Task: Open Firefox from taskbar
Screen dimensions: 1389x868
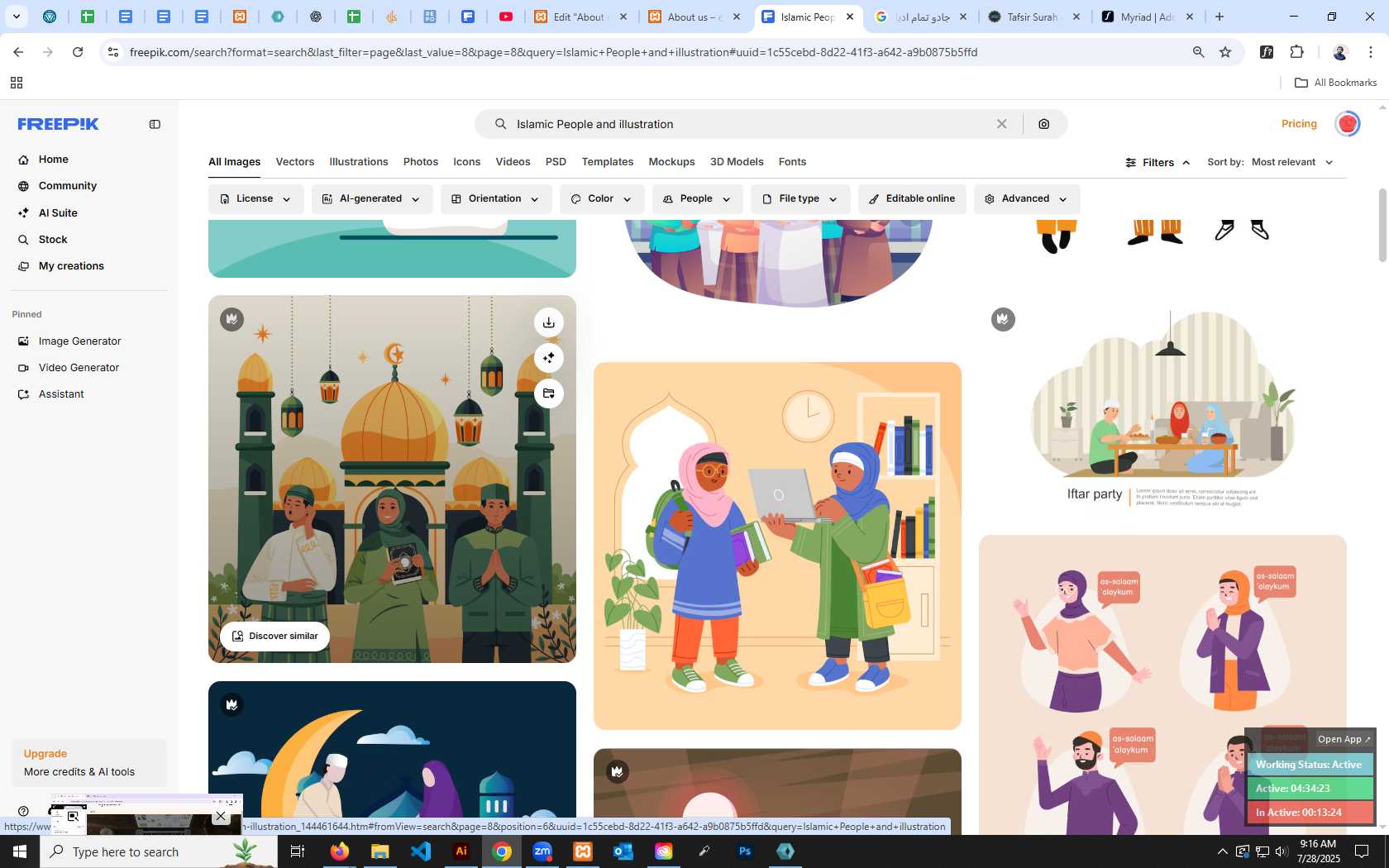Action: (x=340, y=851)
